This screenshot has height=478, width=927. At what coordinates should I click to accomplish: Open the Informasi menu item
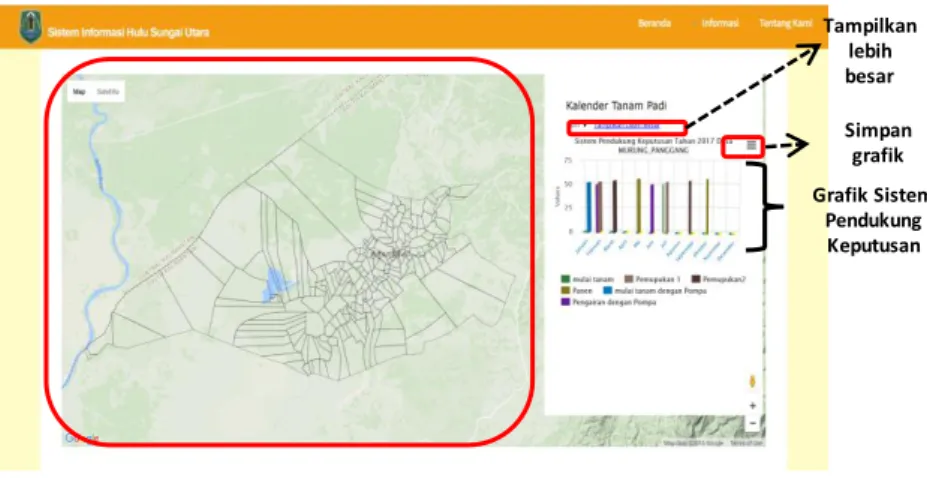pyautogui.click(x=719, y=23)
